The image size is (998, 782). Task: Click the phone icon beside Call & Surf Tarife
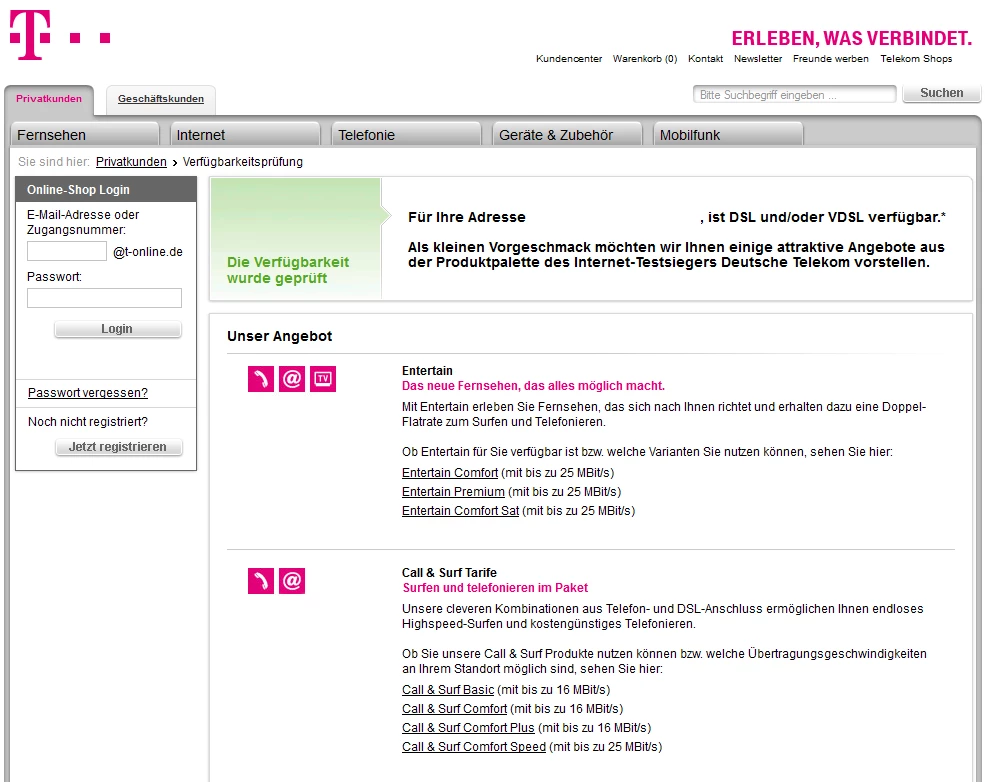click(x=261, y=581)
